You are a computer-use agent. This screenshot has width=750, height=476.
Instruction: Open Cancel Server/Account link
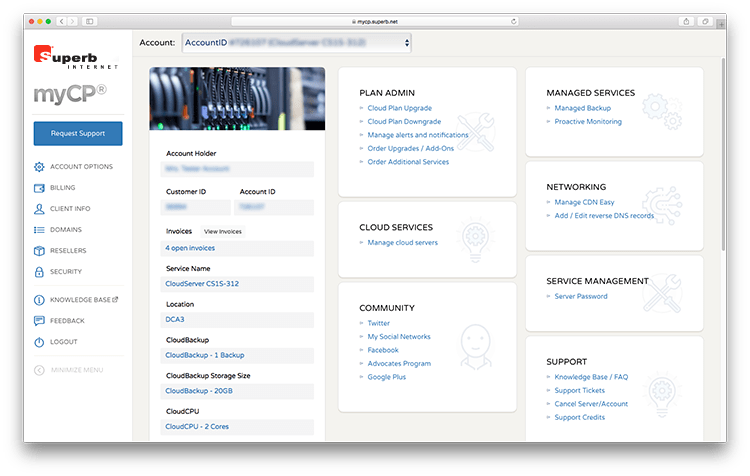click(591, 404)
